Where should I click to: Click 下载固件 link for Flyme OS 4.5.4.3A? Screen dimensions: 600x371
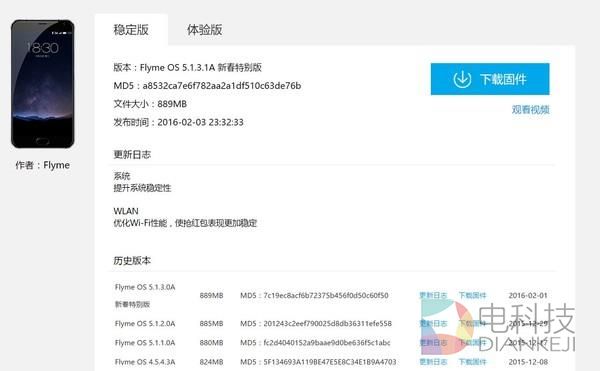coord(473,362)
